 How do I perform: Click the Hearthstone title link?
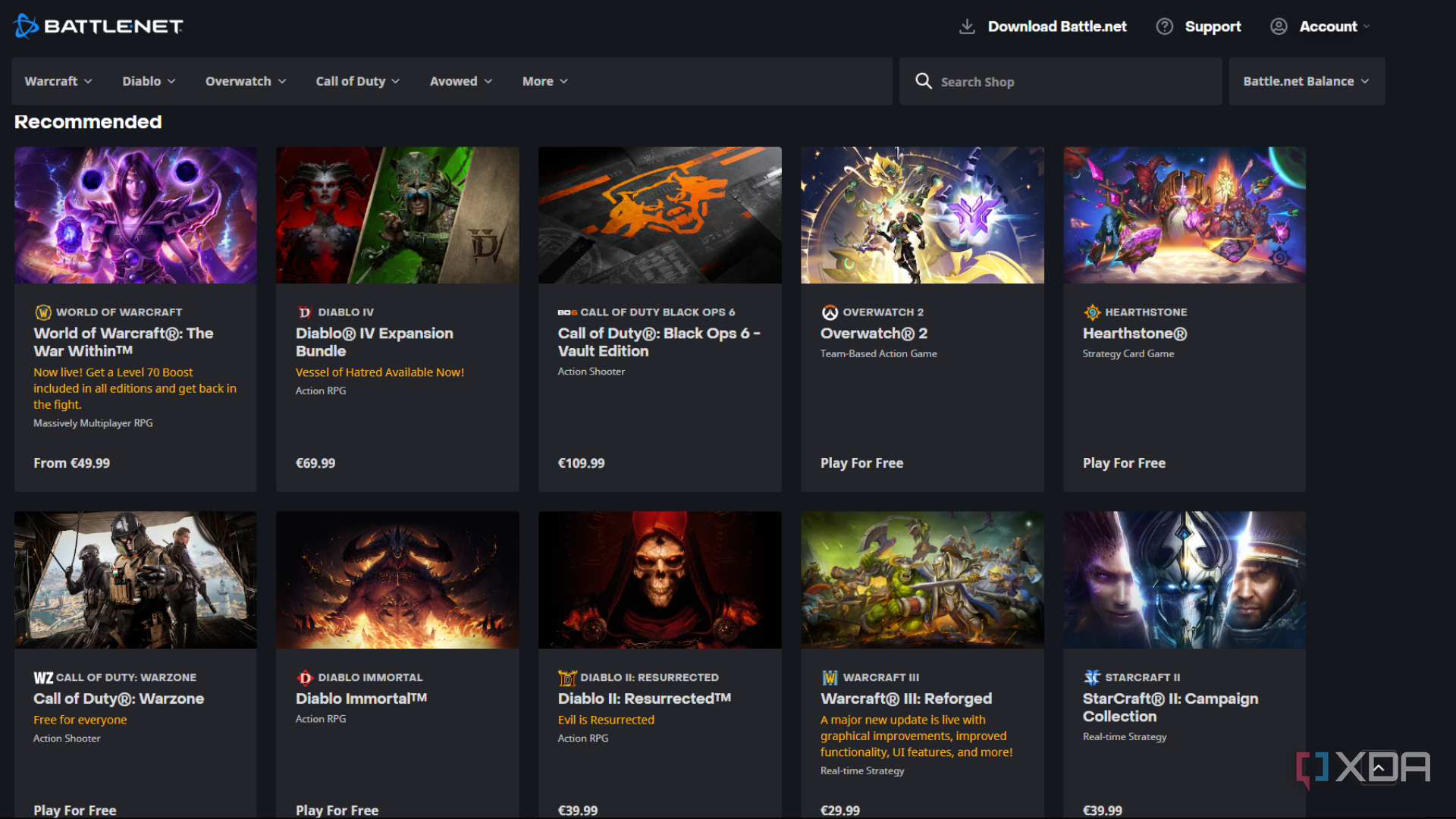tap(1134, 334)
